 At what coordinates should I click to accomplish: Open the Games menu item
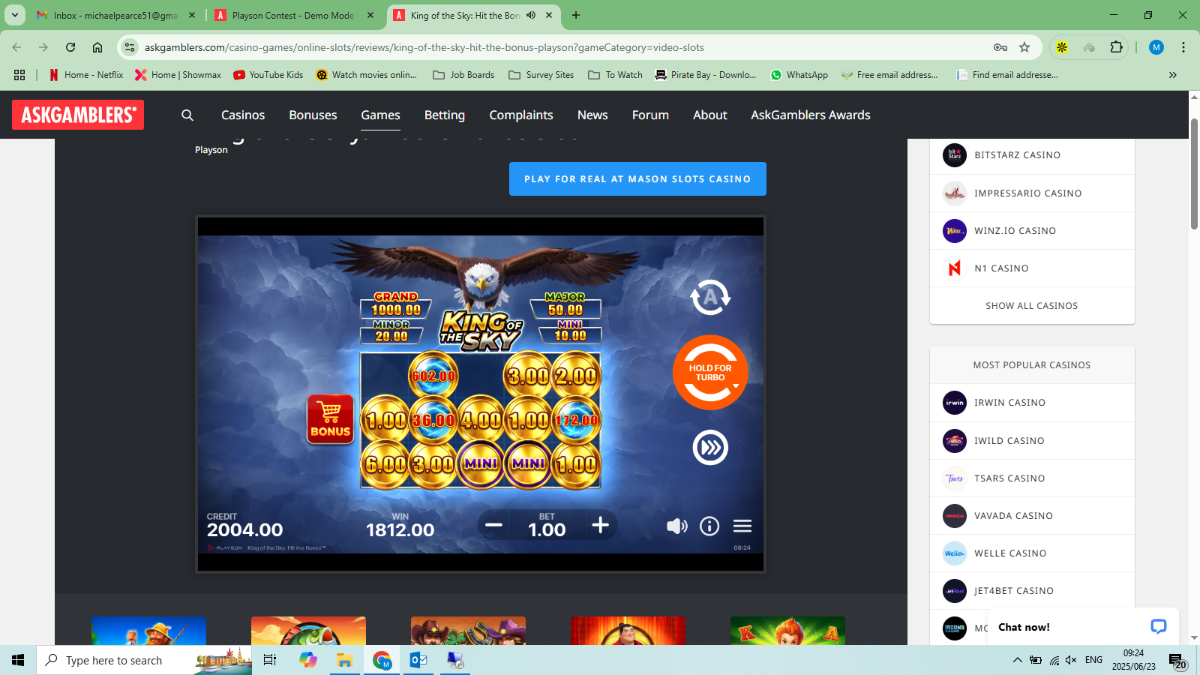pyautogui.click(x=381, y=115)
